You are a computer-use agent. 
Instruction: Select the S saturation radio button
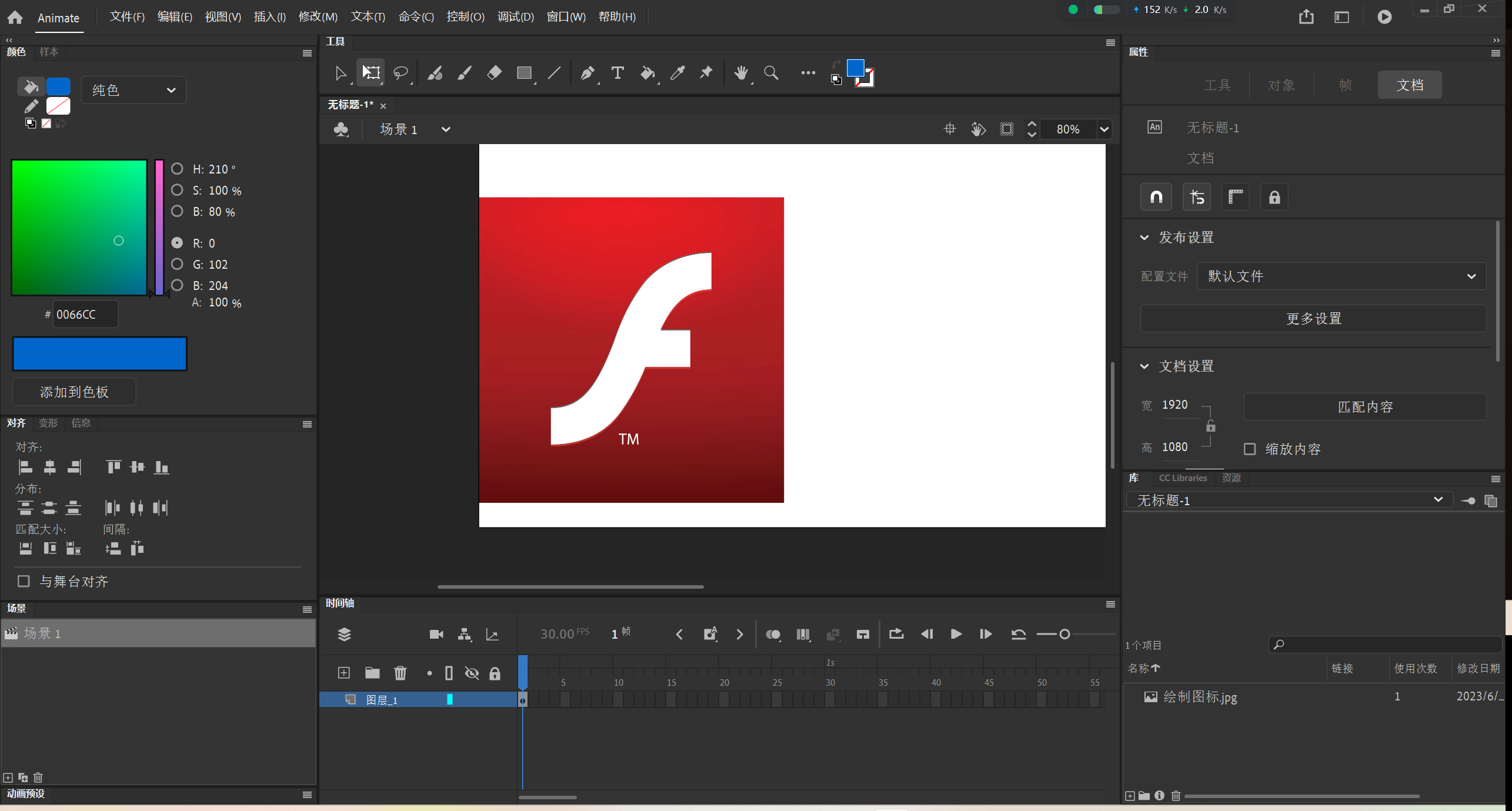[177, 190]
